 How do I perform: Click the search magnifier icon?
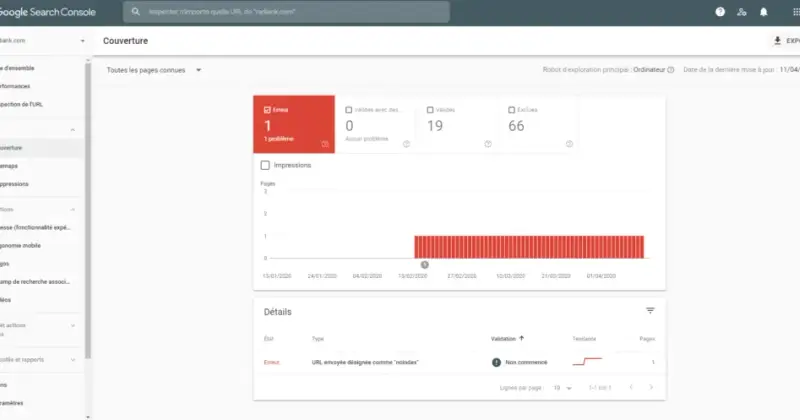pyautogui.click(x=135, y=11)
